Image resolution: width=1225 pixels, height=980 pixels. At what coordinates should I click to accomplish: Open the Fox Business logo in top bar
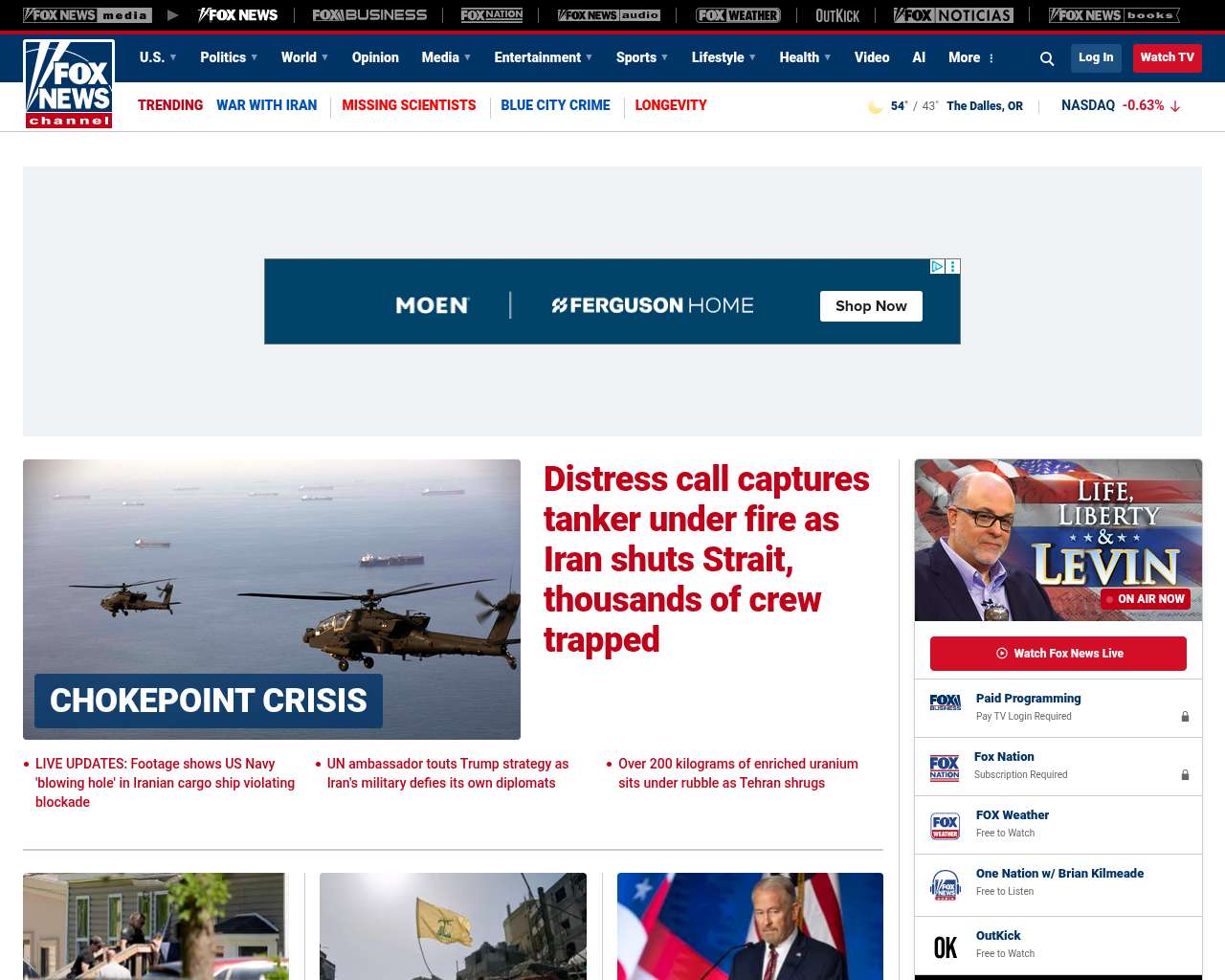tap(369, 15)
